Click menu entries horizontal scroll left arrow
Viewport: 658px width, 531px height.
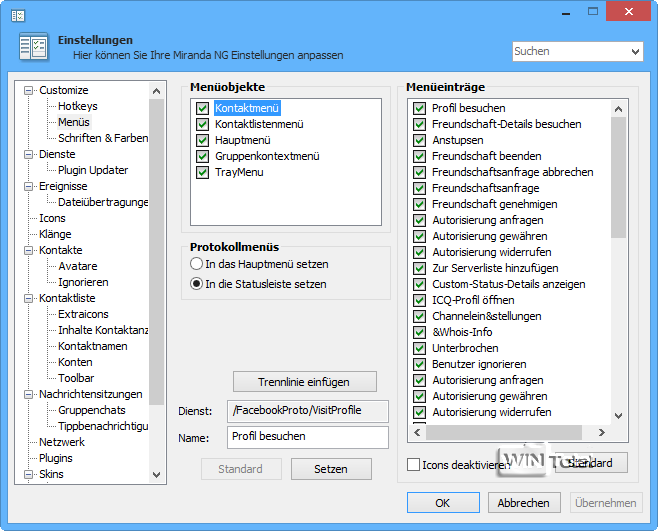click(417, 432)
